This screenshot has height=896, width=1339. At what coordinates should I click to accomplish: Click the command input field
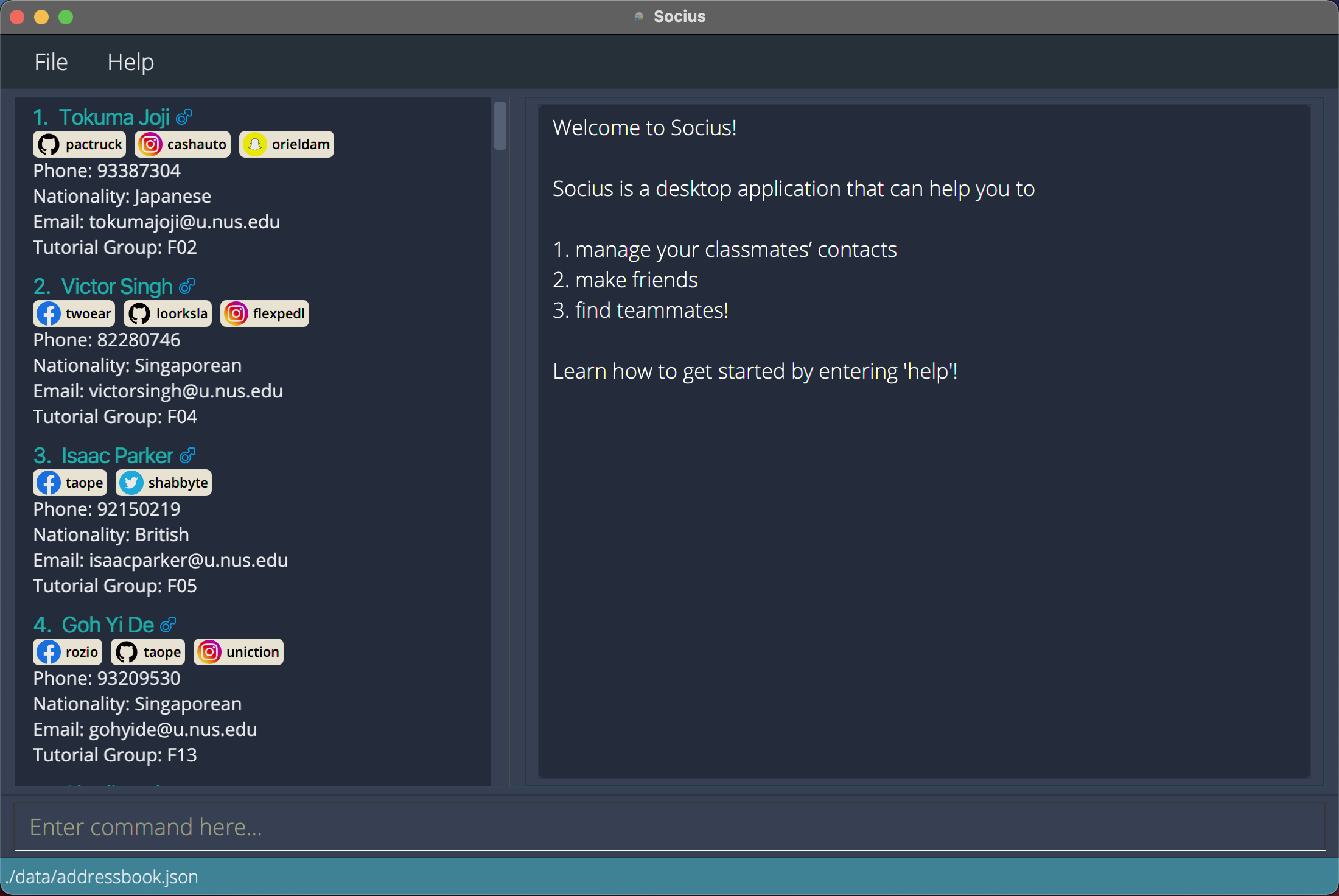pyautogui.click(x=669, y=827)
